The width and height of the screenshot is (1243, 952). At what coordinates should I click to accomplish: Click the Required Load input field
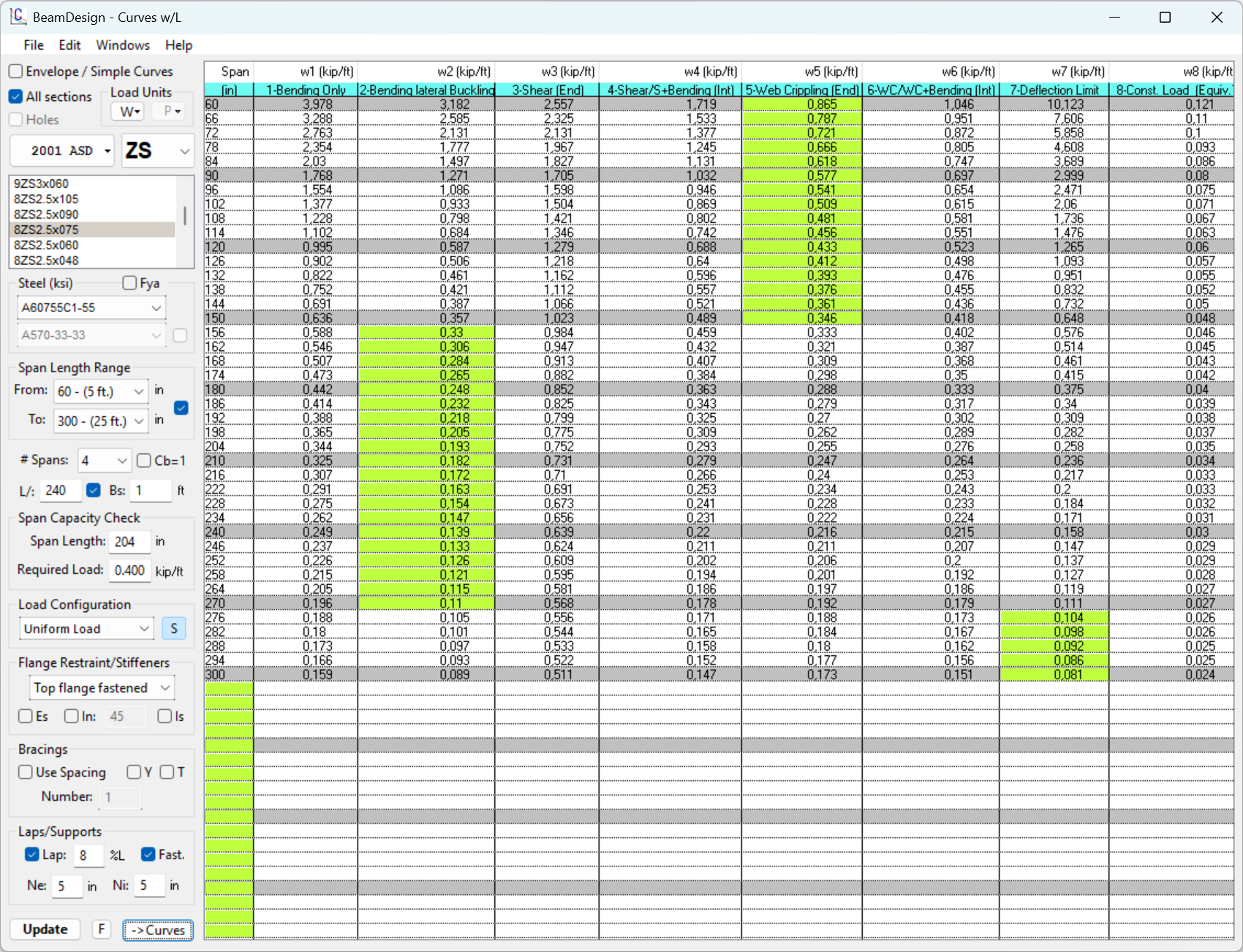click(x=129, y=570)
